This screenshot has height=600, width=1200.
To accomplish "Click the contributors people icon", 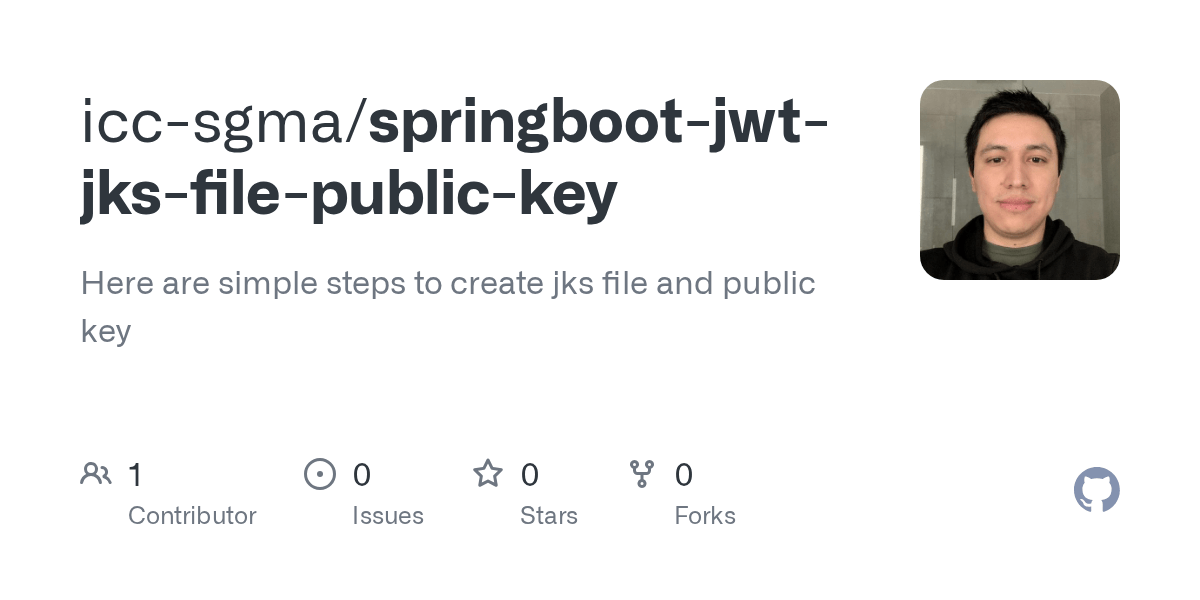I will click(96, 473).
